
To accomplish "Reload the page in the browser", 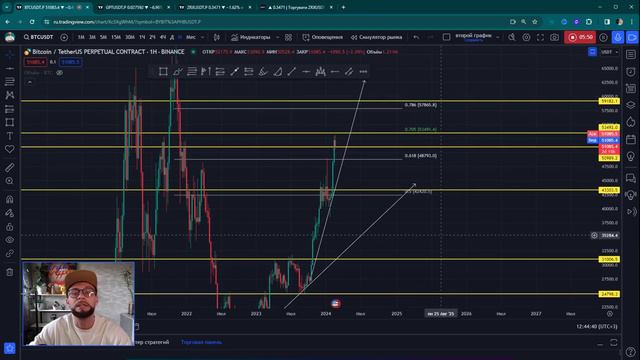I will click(x=32, y=22).
